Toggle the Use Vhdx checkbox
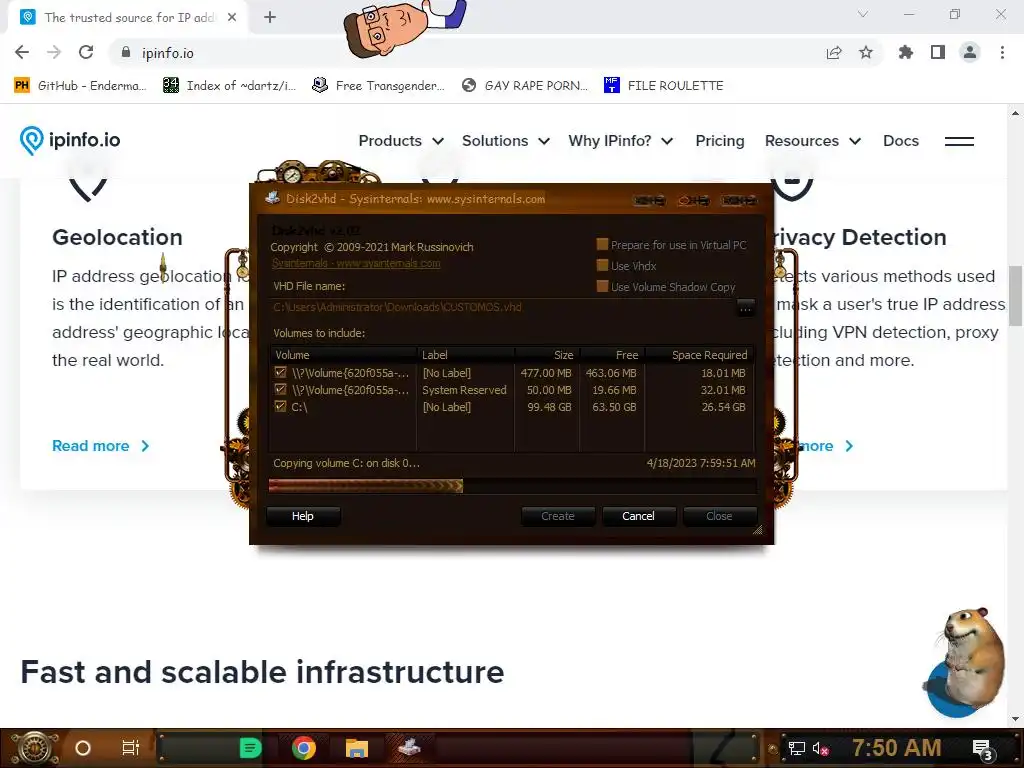Image resolution: width=1024 pixels, height=768 pixels. [602, 265]
